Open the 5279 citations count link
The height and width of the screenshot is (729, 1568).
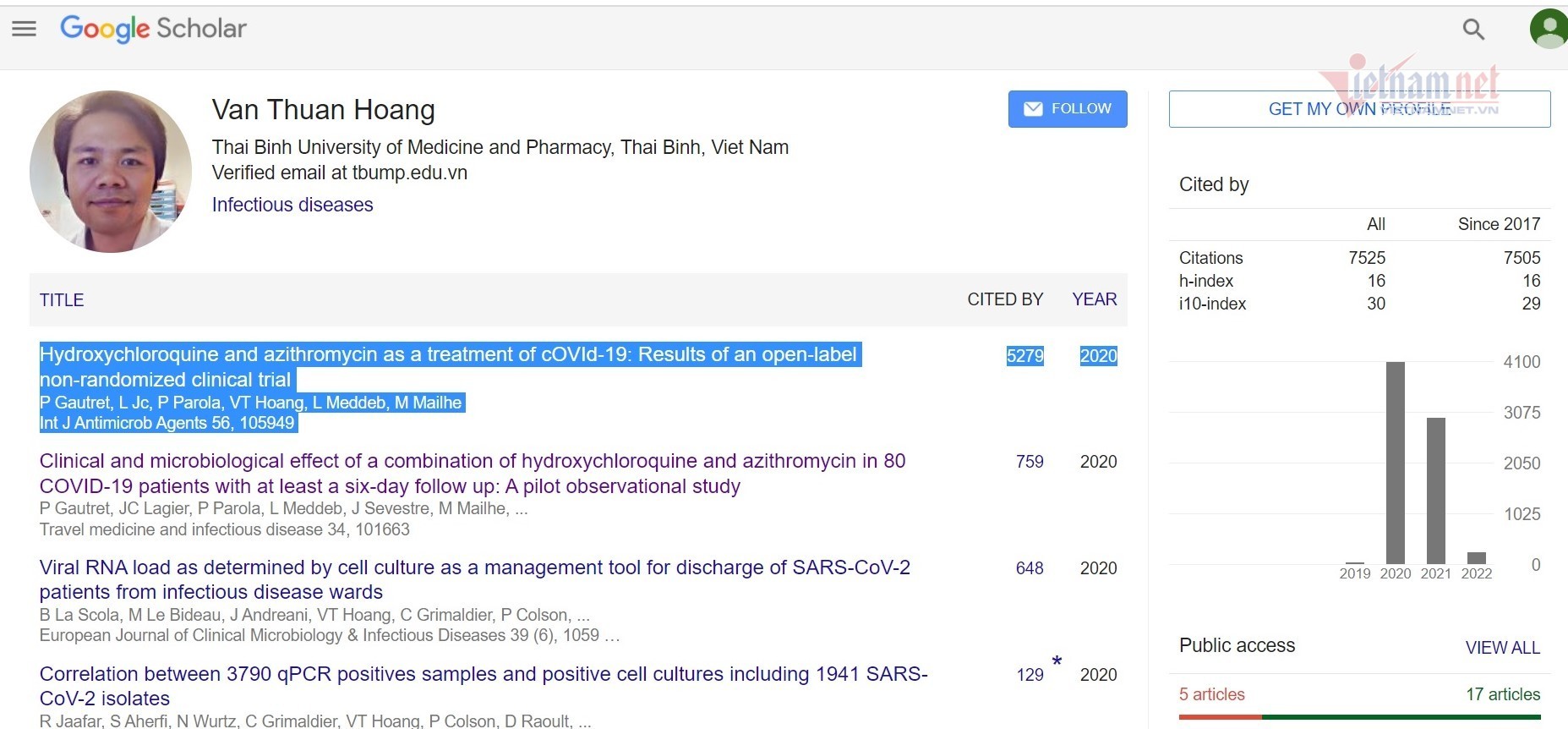(1024, 356)
